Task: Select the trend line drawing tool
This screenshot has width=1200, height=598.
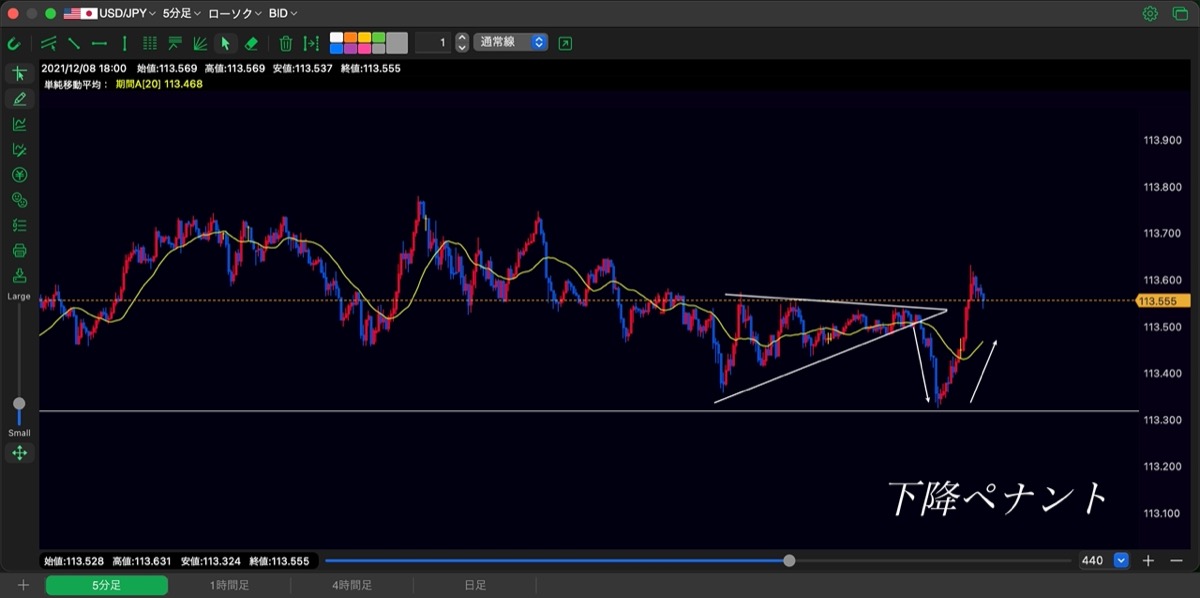Action: tap(73, 43)
